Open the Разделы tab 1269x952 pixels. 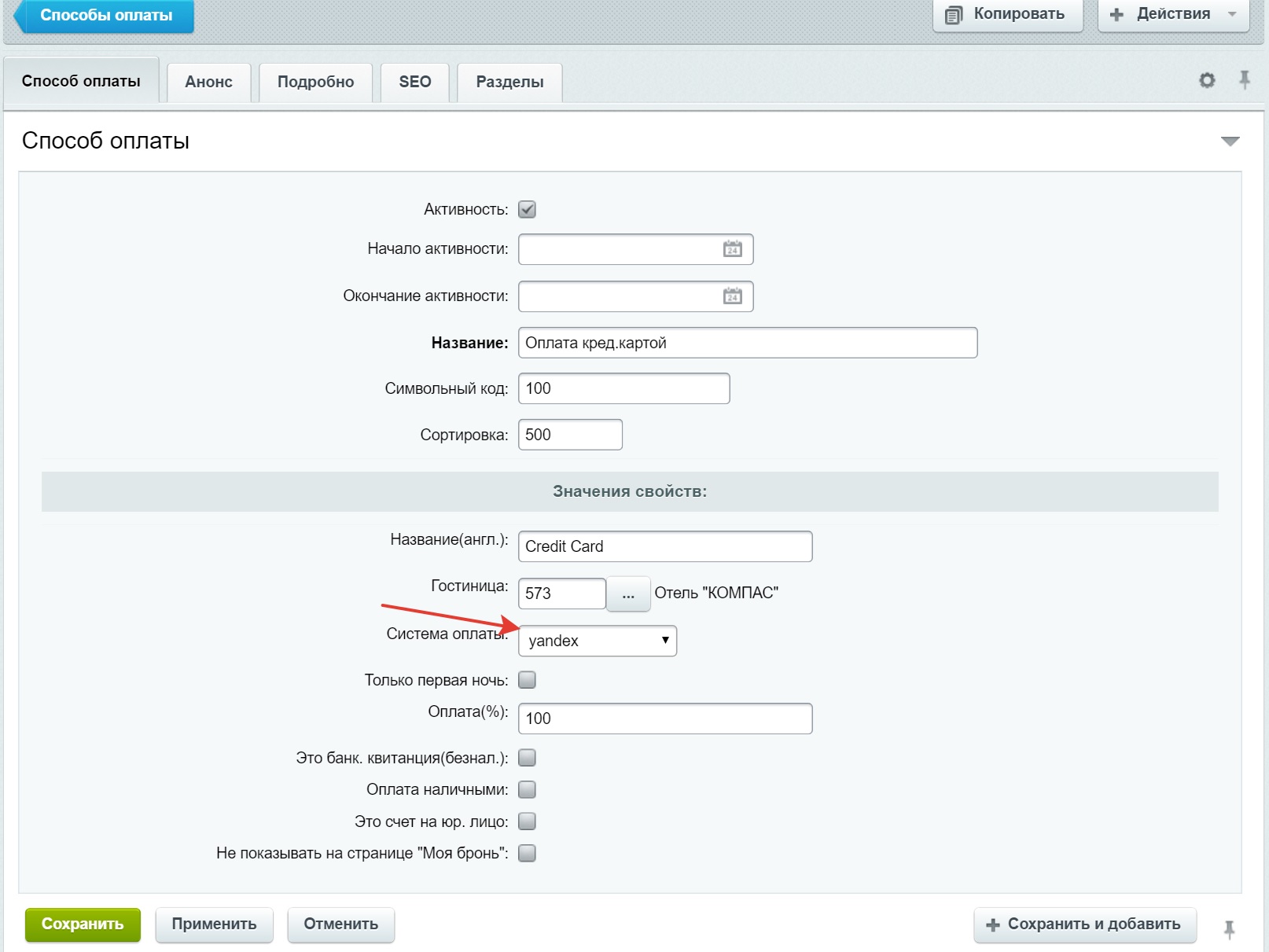[x=509, y=83]
